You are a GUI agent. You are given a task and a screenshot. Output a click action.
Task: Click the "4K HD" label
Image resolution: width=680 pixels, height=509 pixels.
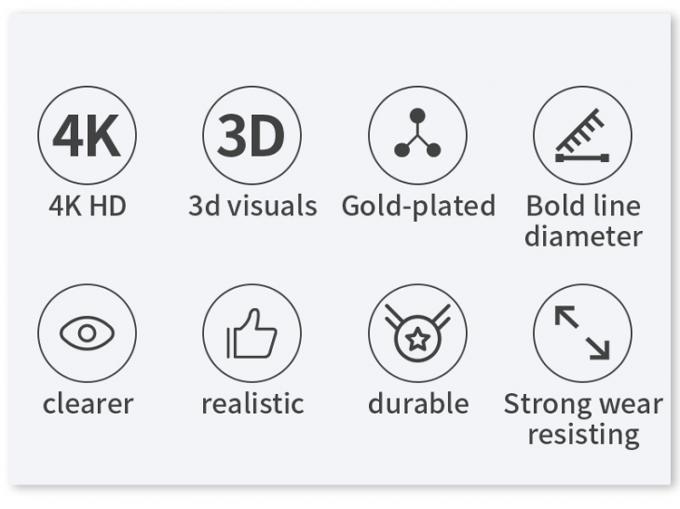coord(87,206)
